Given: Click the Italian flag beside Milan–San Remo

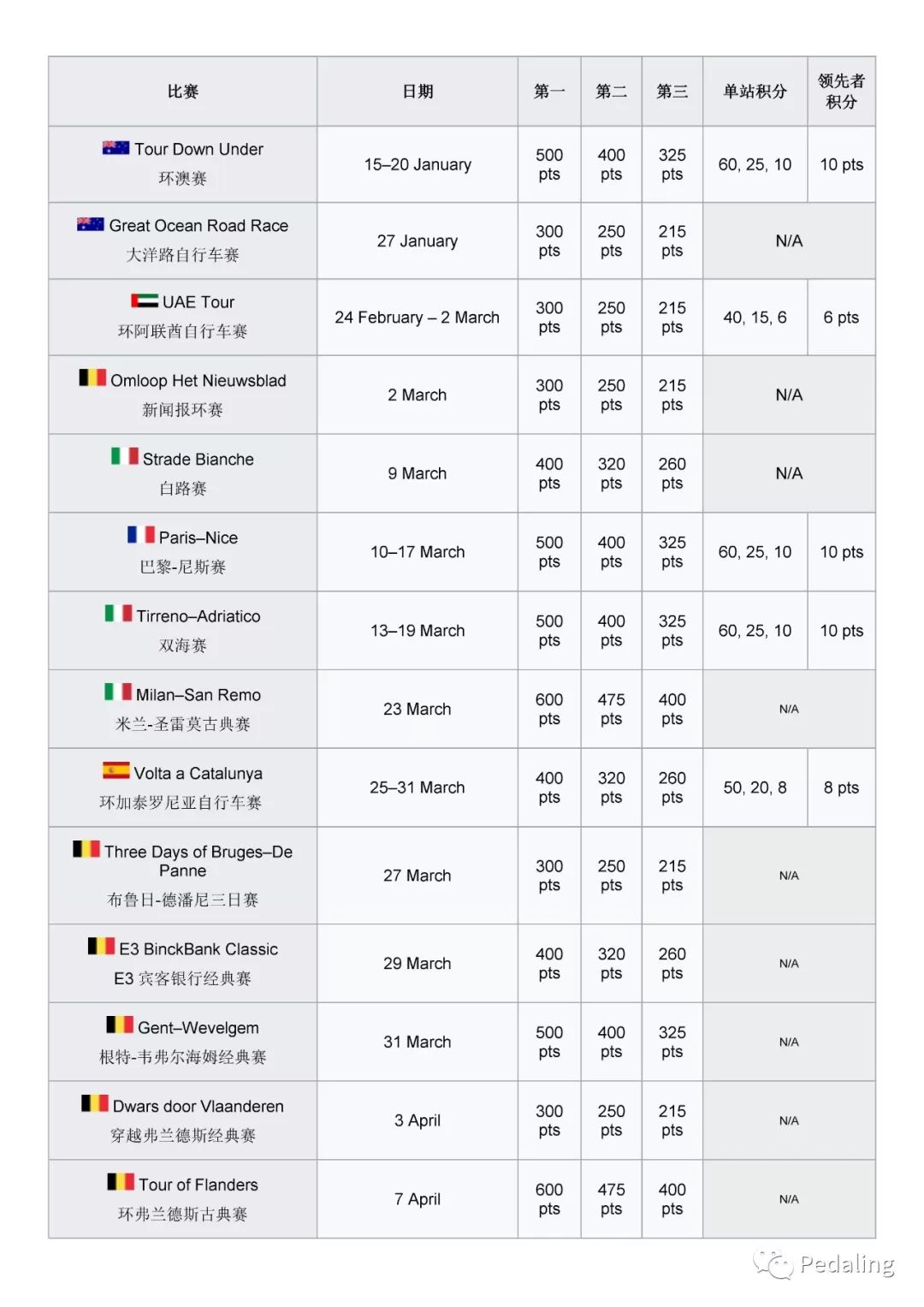Looking at the screenshot, I should coord(118,692).
